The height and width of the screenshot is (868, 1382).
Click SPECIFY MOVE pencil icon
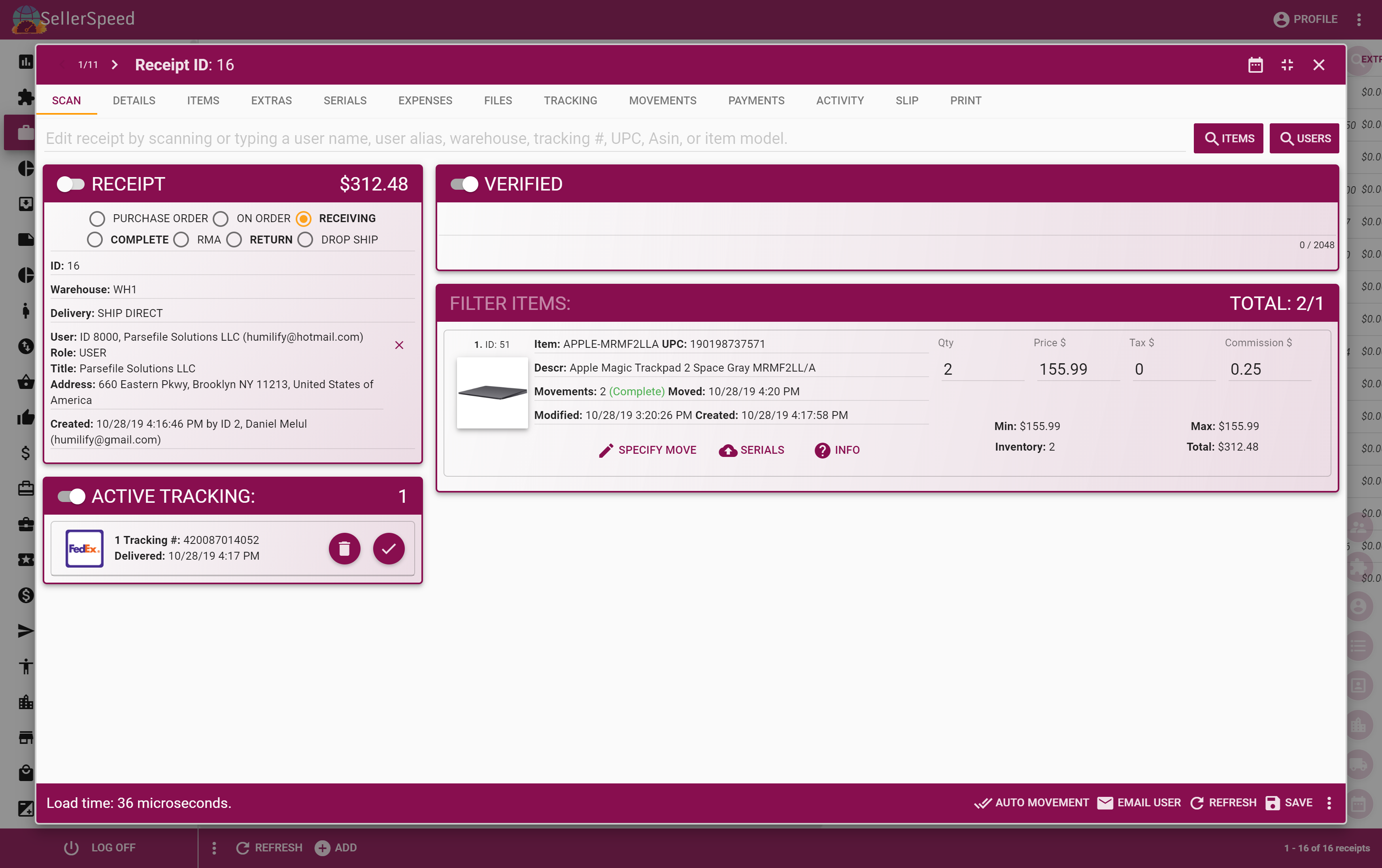click(606, 450)
